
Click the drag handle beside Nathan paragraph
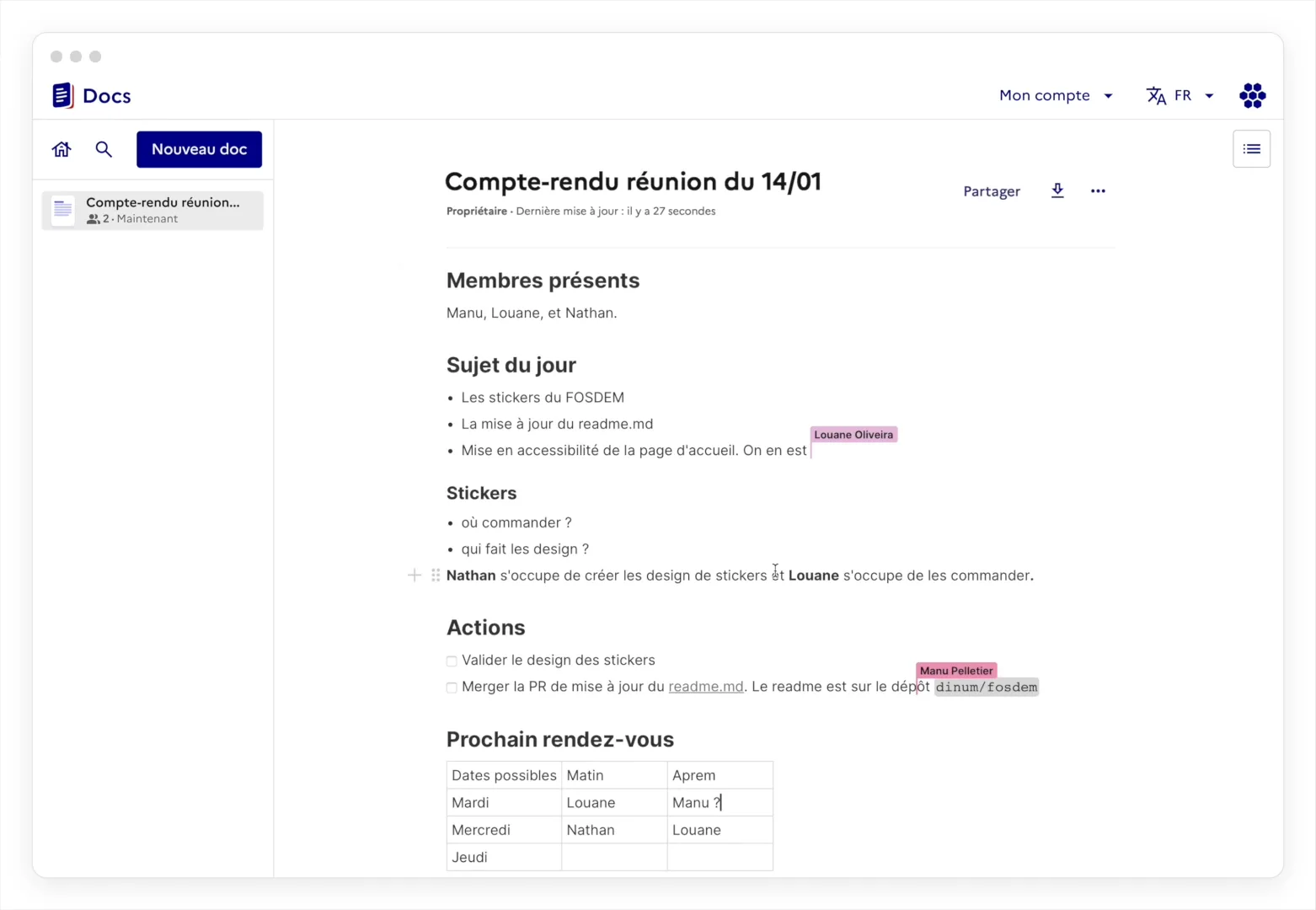click(436, 575)
